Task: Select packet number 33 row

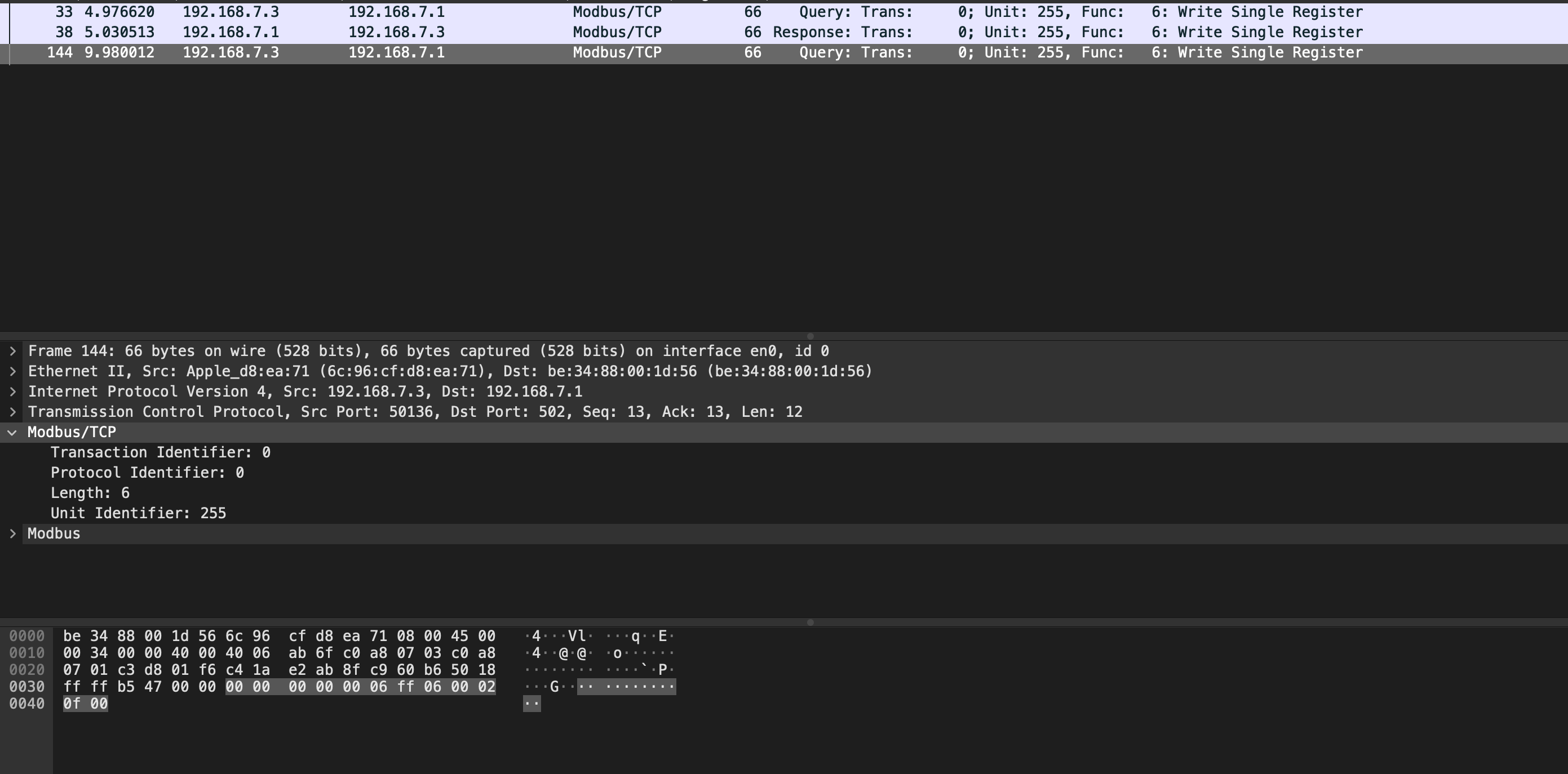Action: tap(609, 12)
